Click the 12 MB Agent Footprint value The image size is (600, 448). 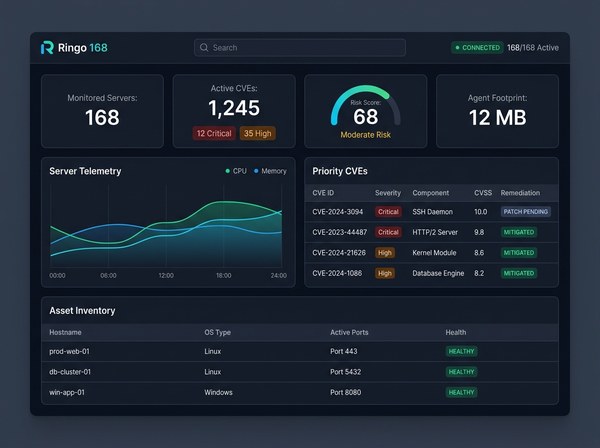[497, 117]
